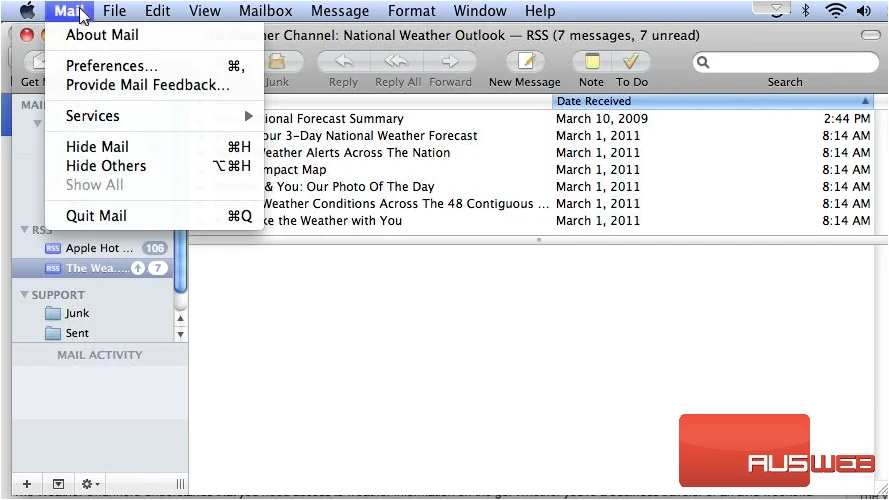889x500 pixels.
Task: Open the Window menu
Action: pos(480,11)
